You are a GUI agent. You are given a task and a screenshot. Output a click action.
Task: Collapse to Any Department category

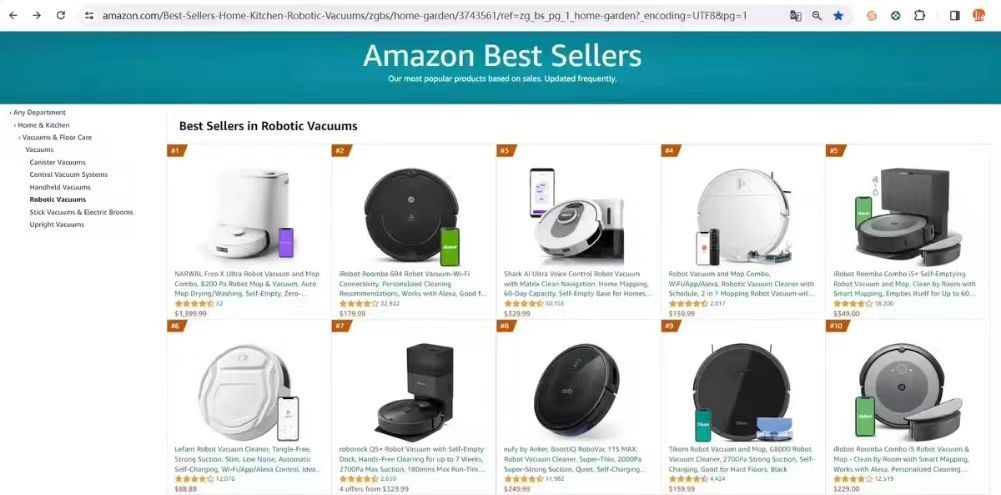(40, 112)
